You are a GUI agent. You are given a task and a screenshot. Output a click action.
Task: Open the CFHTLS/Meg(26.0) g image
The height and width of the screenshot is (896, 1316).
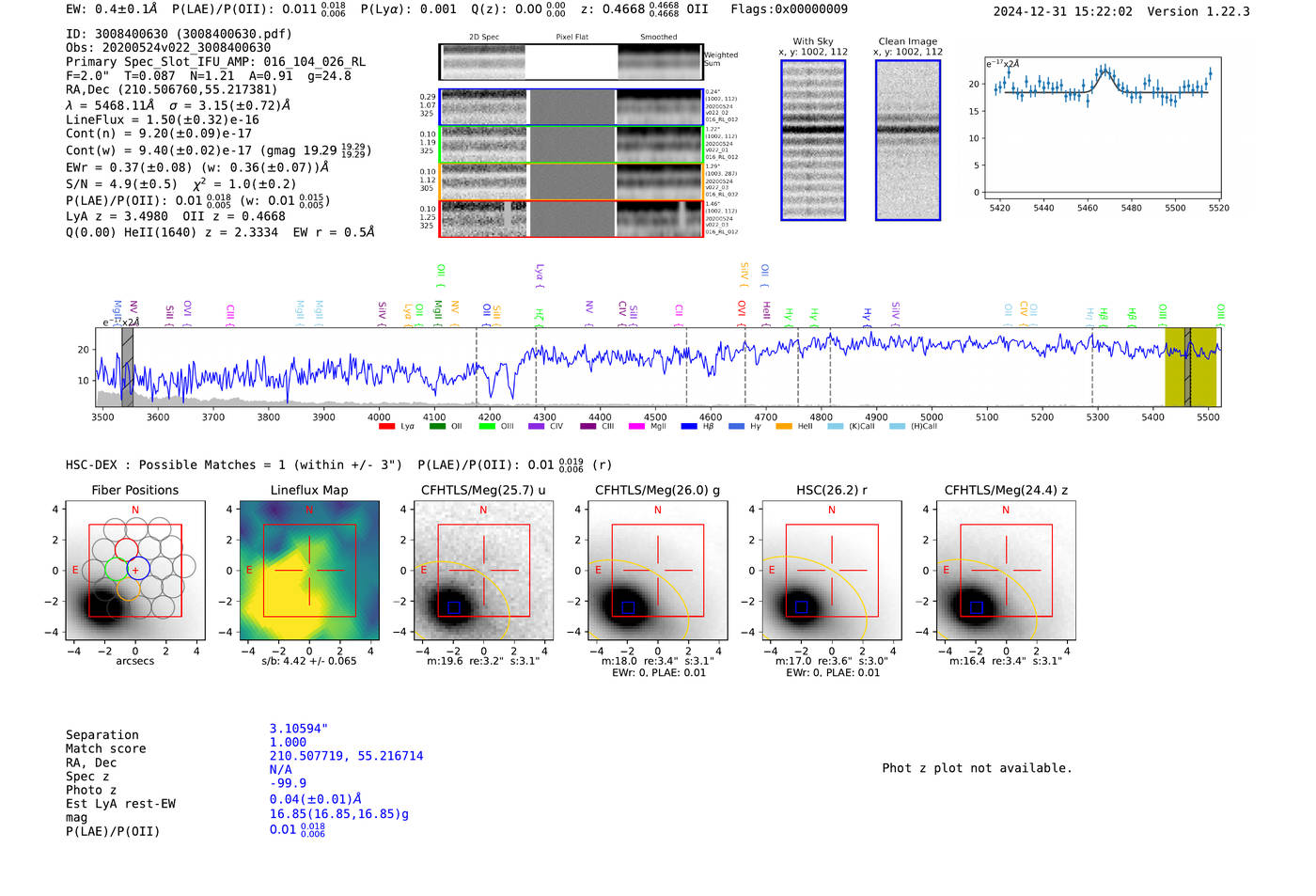657,571
